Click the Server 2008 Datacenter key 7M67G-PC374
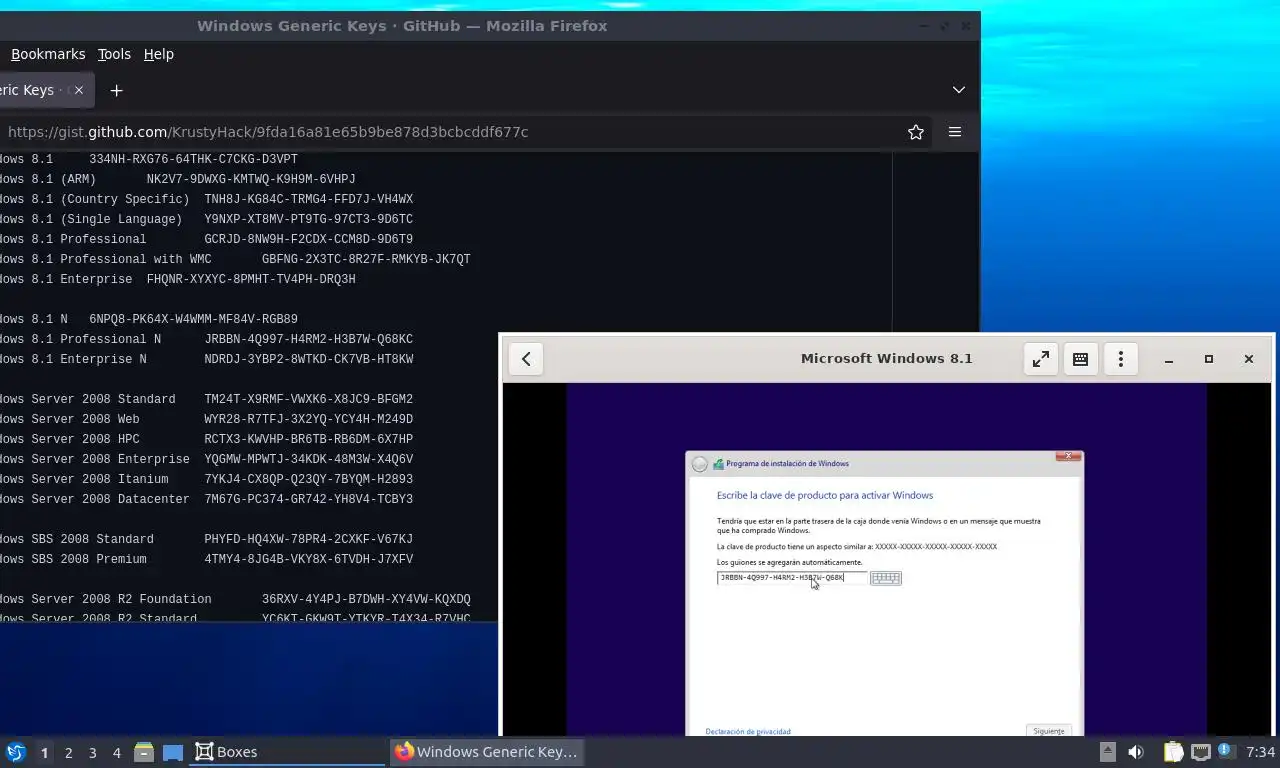This screenshot has height=768, width=1280. coord(309,499)
